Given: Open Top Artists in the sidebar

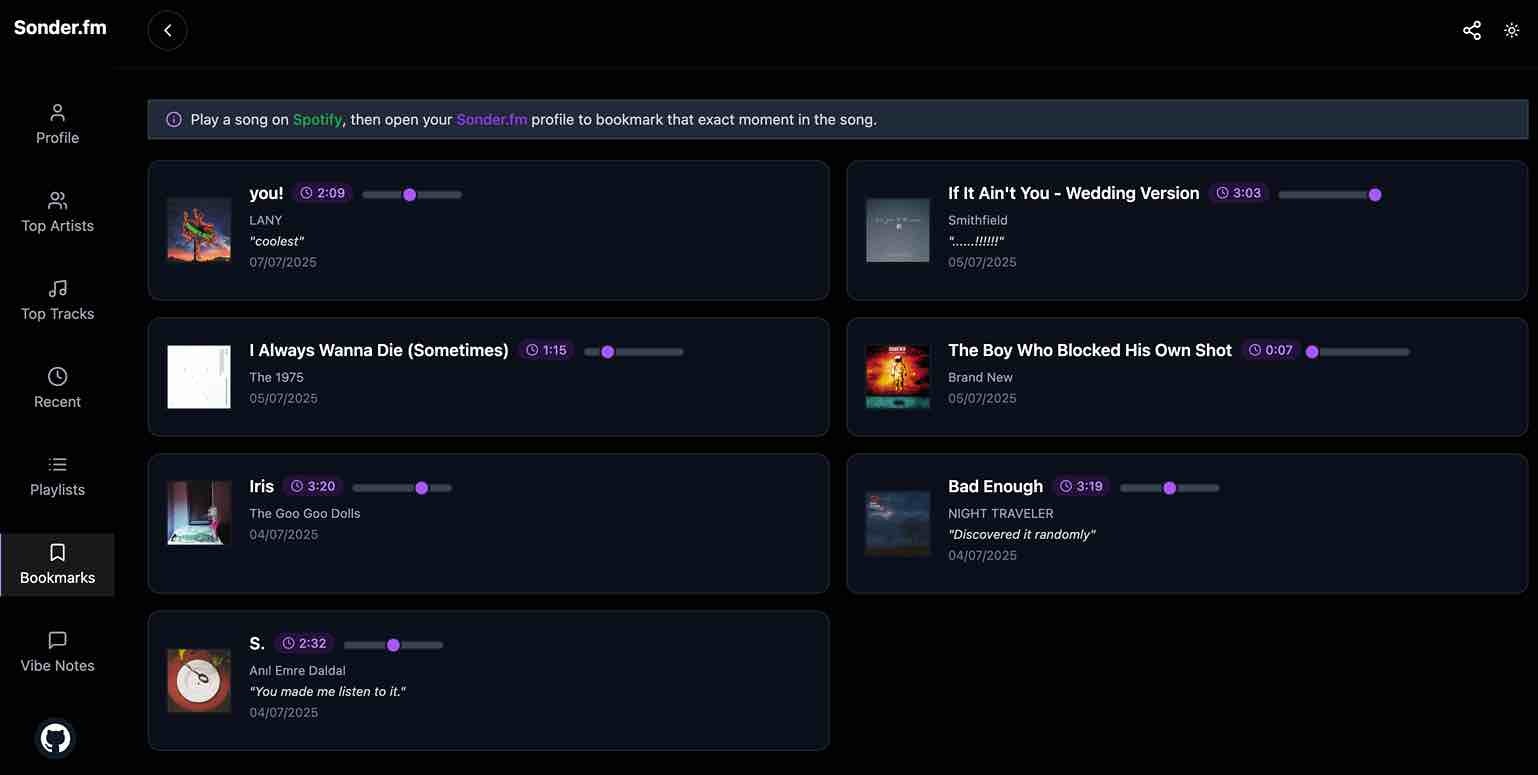Looking at the screenshot, I should pos(57,213).
